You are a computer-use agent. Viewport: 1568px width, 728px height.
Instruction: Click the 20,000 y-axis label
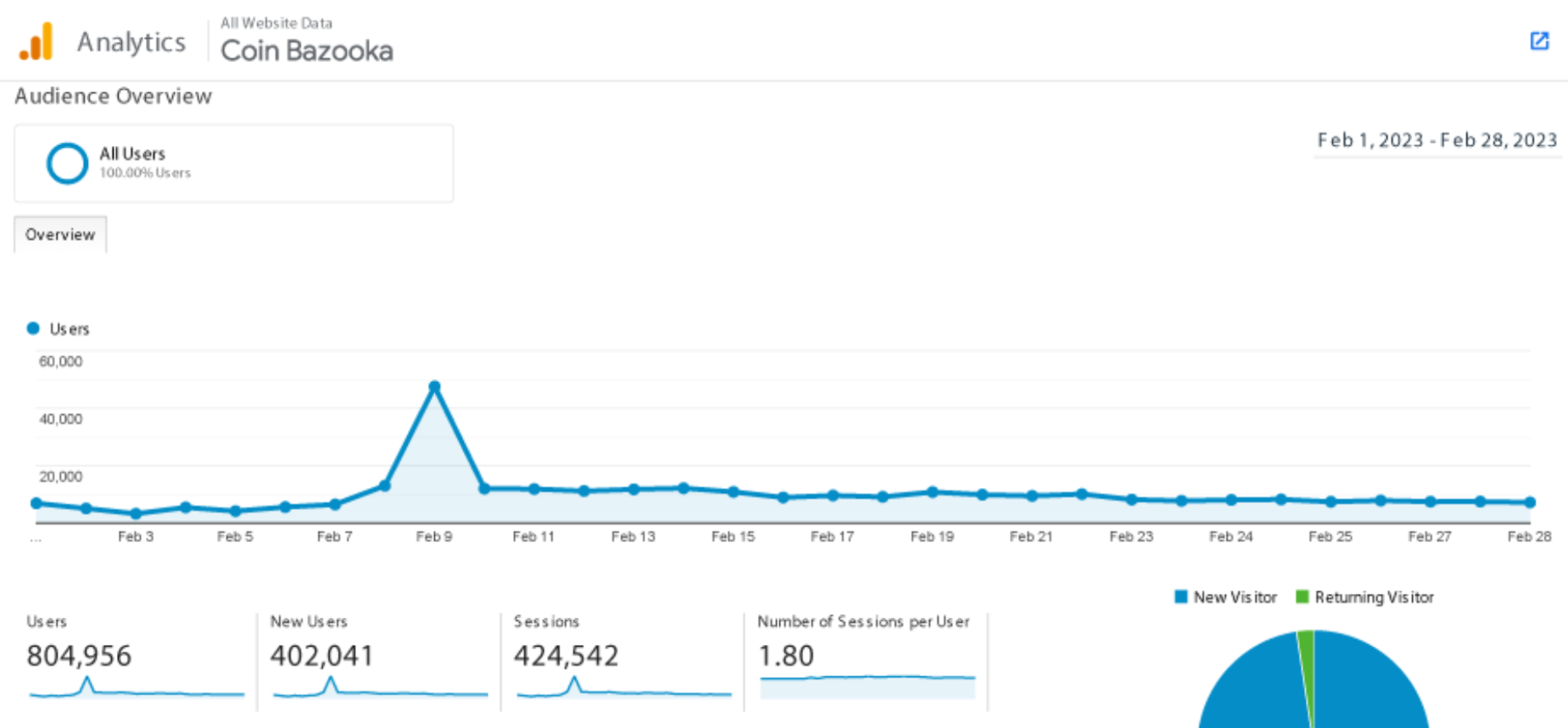pyautogui.click(x=61, y=477)
